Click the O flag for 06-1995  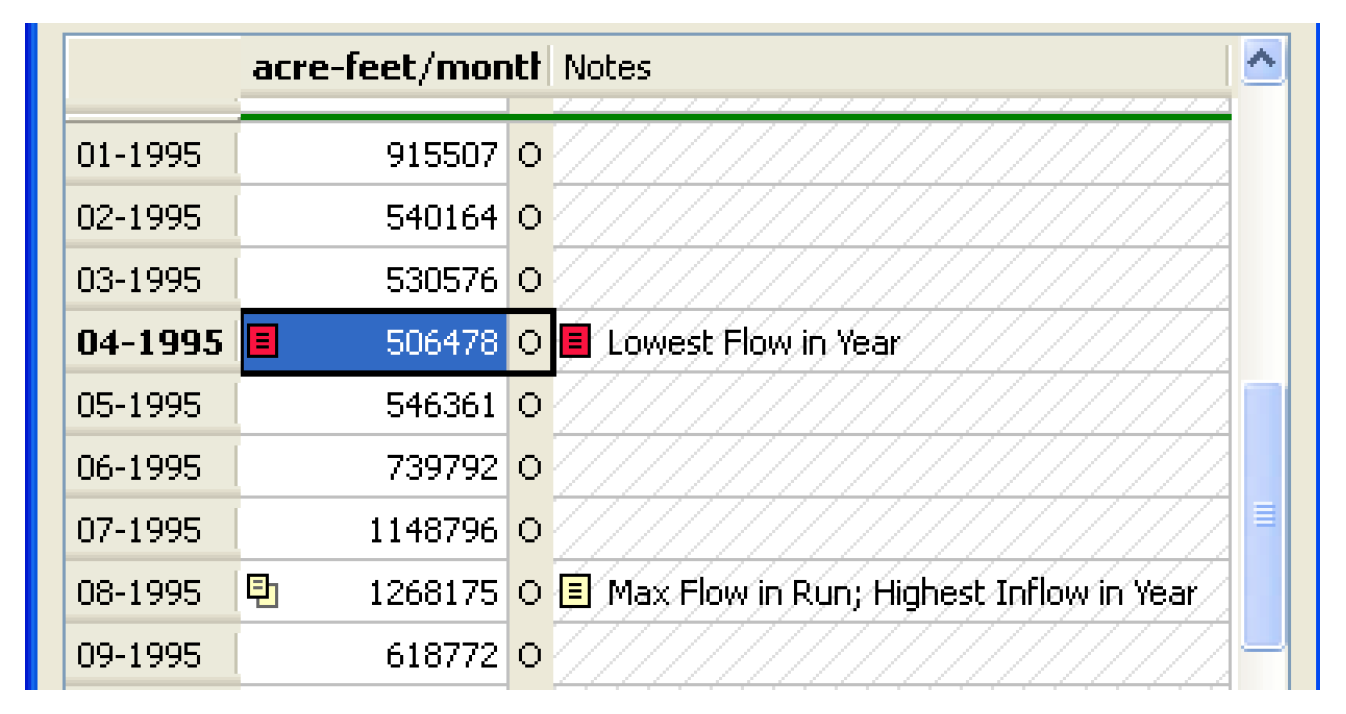[x=530, y=467]
